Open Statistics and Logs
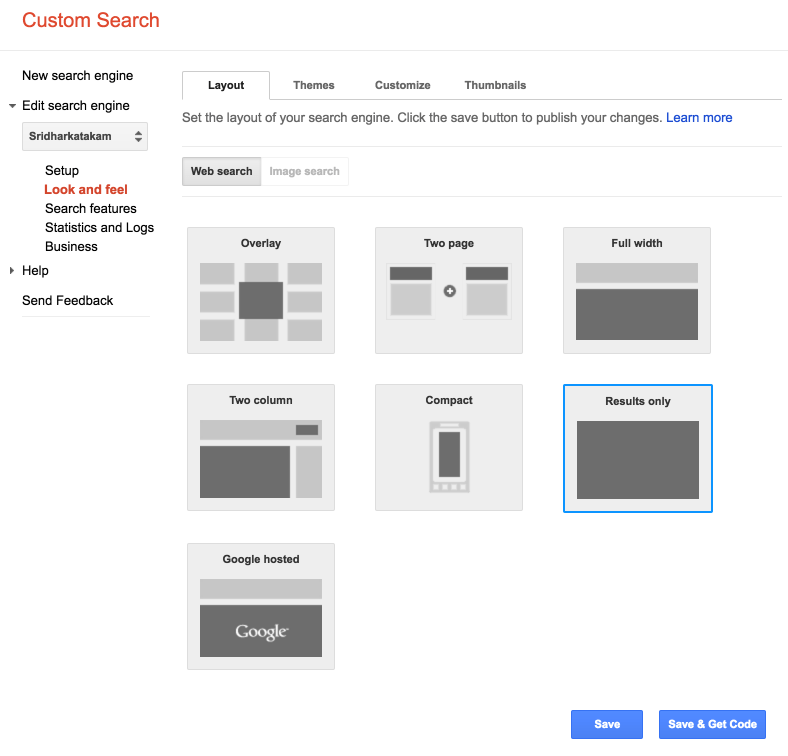 coord(100,228)
